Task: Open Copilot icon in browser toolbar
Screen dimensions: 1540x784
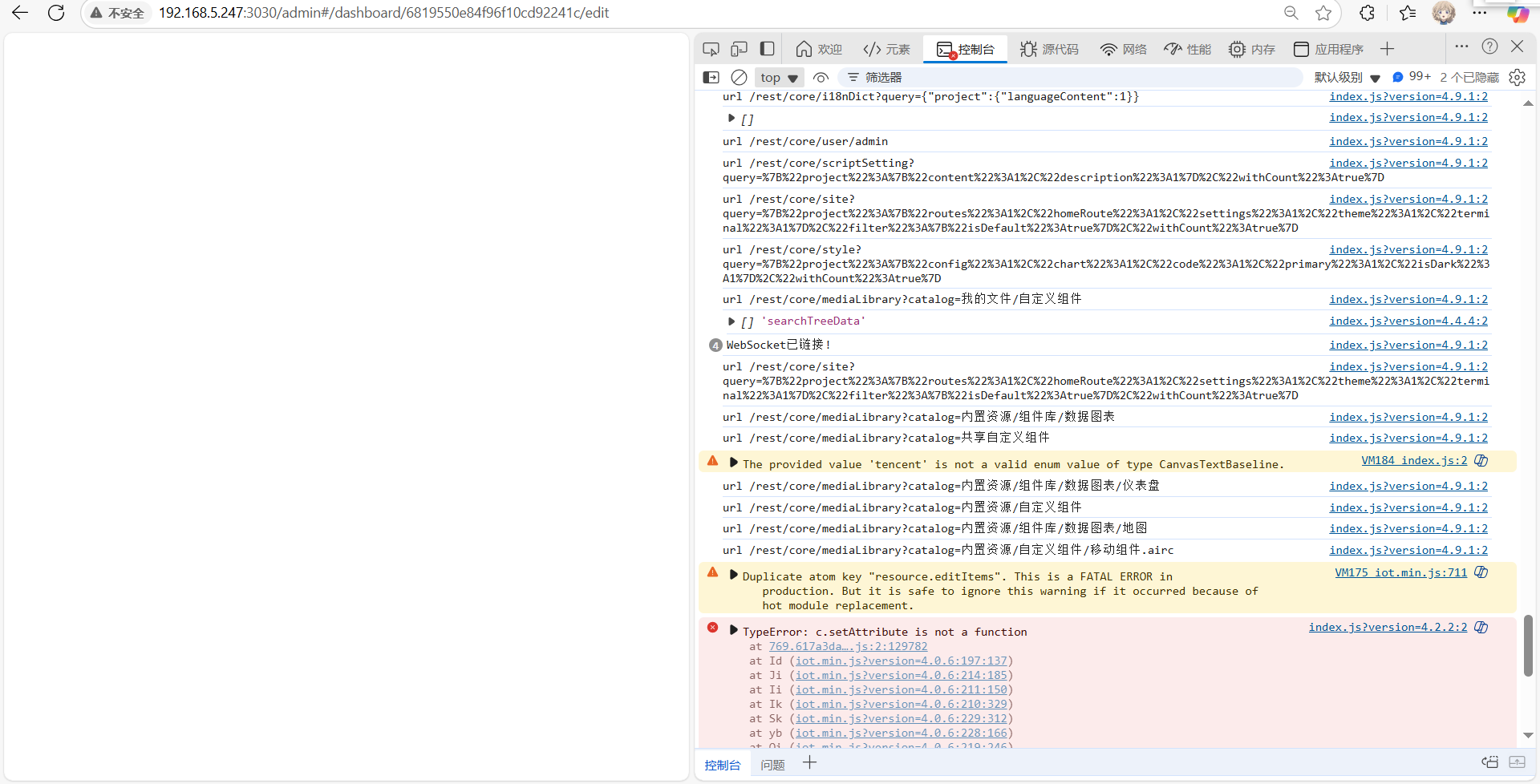Action: tap(1518, 14)
